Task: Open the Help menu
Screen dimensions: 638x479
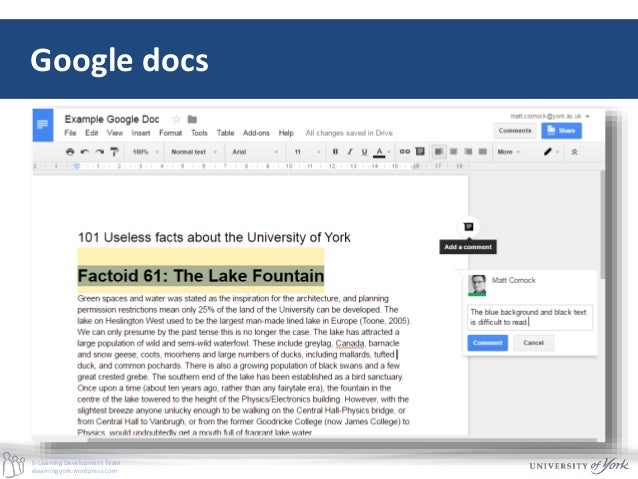Action: click(286, 133)
